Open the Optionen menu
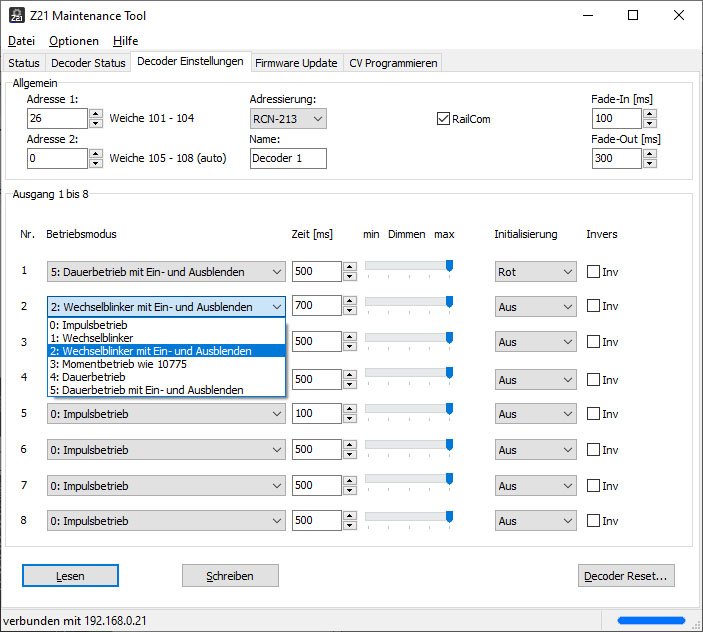The height and width of the screenshot is (632, 703). click(74, 41)
